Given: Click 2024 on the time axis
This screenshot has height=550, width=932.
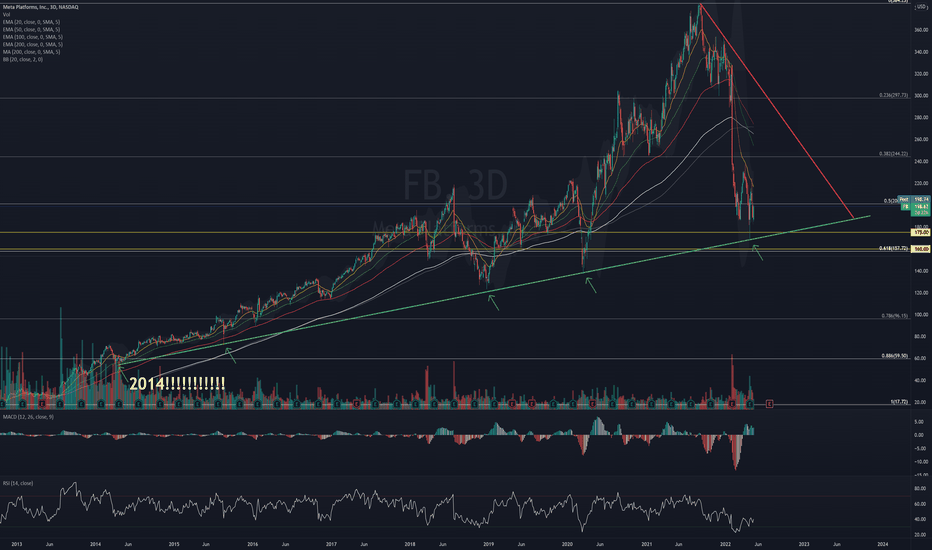Looking at the screenshot, I should click(x=883, y=544).
